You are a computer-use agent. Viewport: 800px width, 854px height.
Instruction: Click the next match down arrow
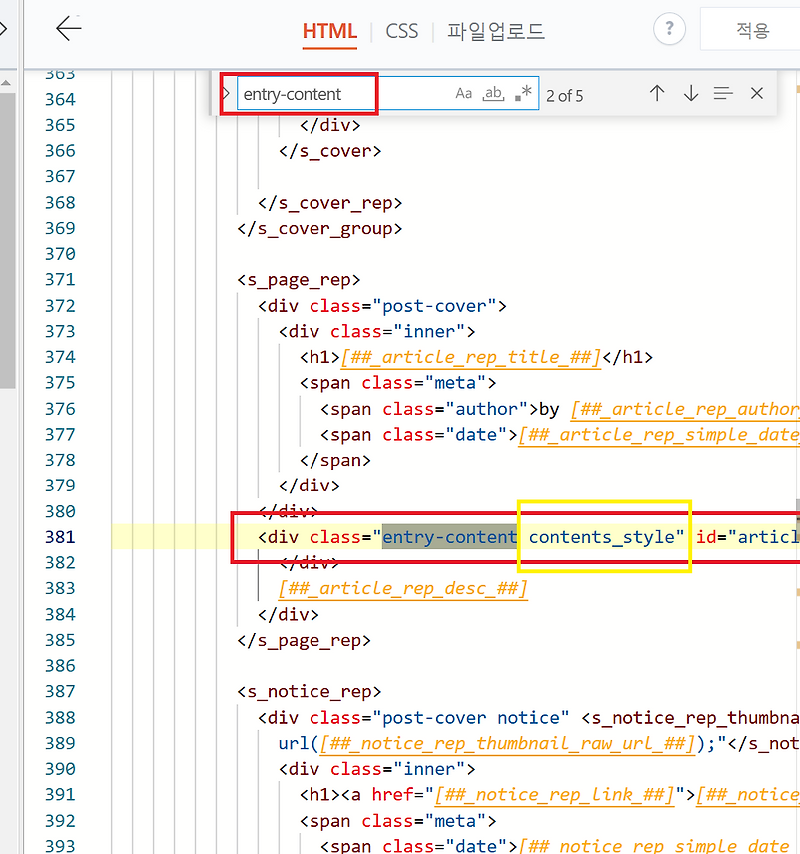(x=690, y=94)
